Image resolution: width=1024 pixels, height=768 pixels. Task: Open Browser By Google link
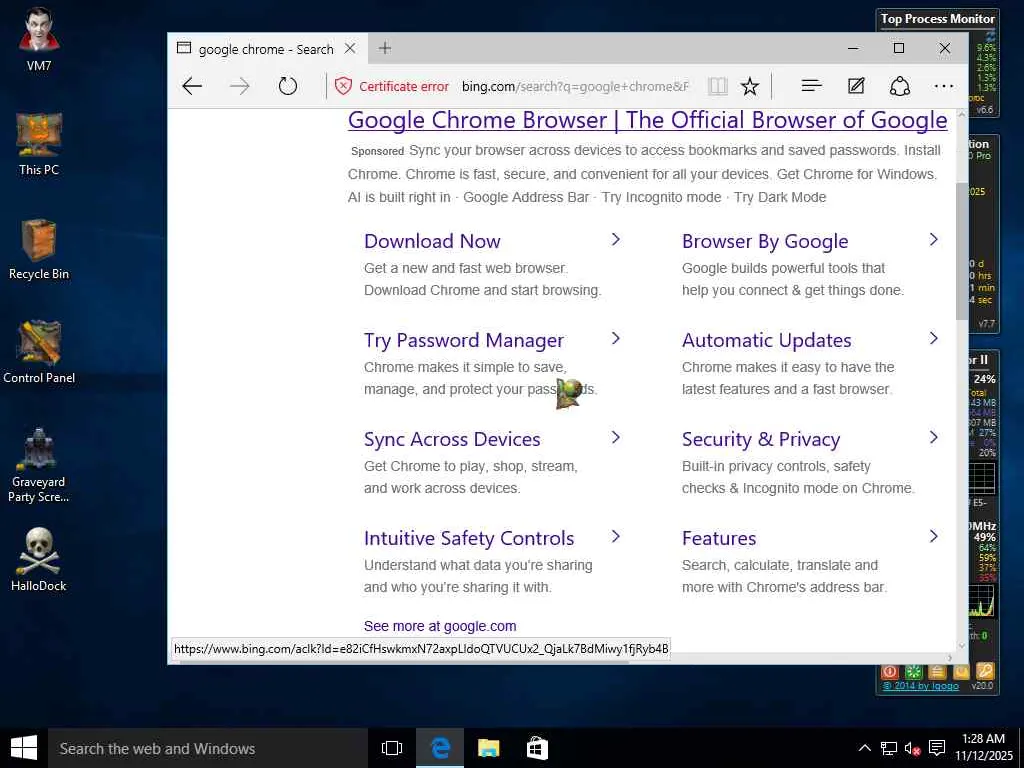pyautogui.click(x=765, y=241)
